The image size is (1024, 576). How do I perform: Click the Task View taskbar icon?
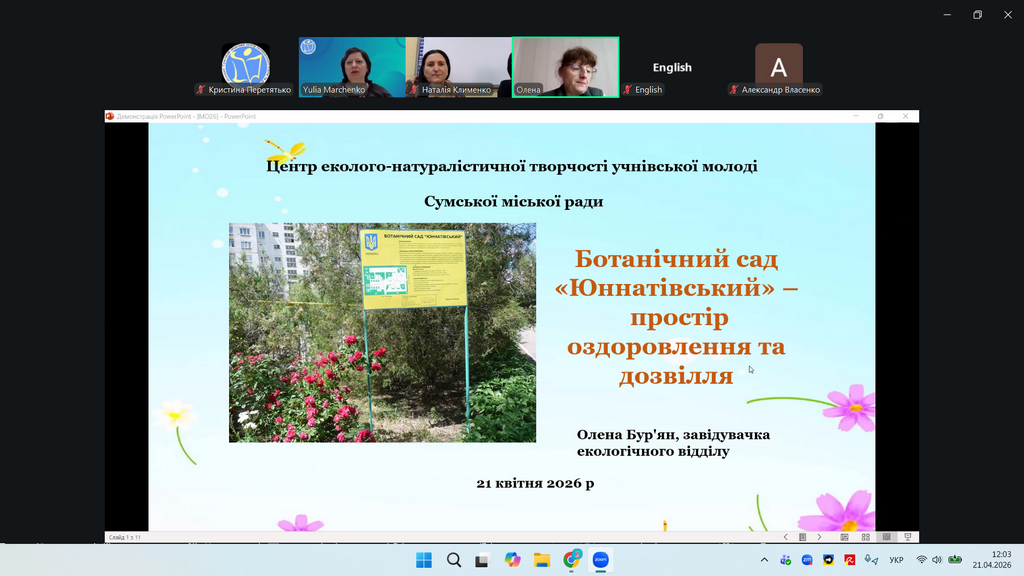click(483, 560)
